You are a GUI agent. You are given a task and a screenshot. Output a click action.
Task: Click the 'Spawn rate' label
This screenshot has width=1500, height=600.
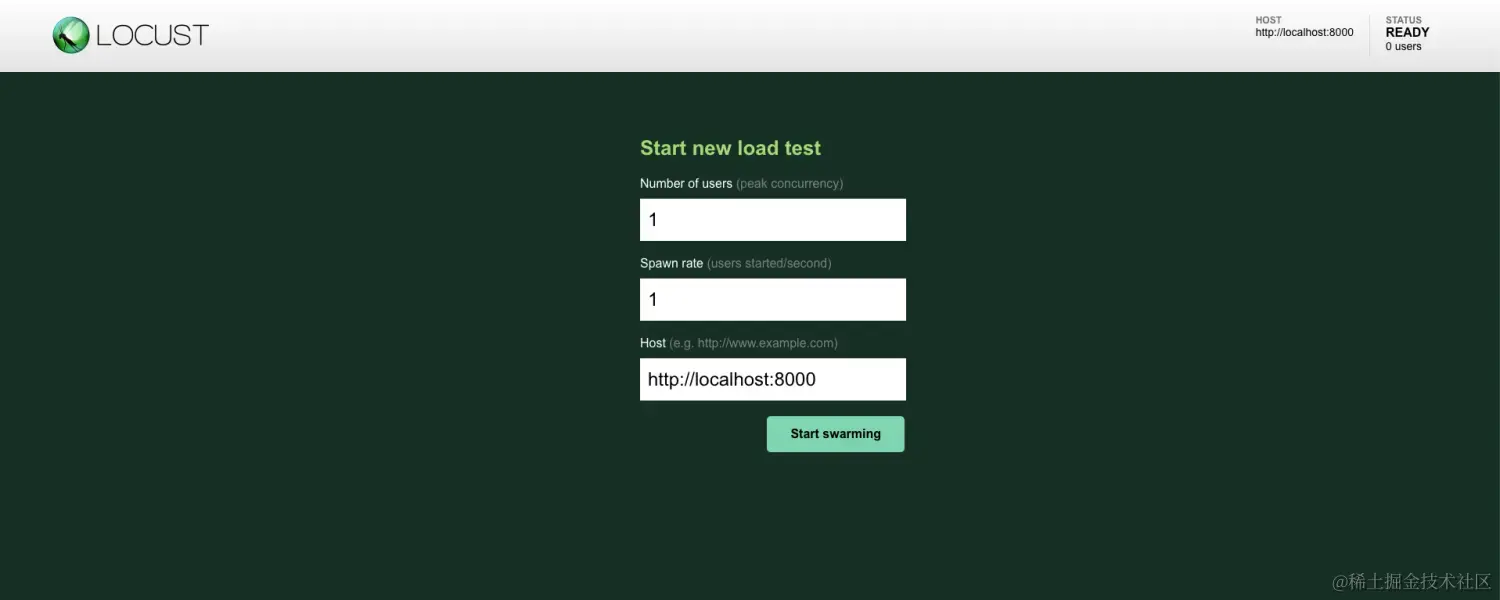672,264
